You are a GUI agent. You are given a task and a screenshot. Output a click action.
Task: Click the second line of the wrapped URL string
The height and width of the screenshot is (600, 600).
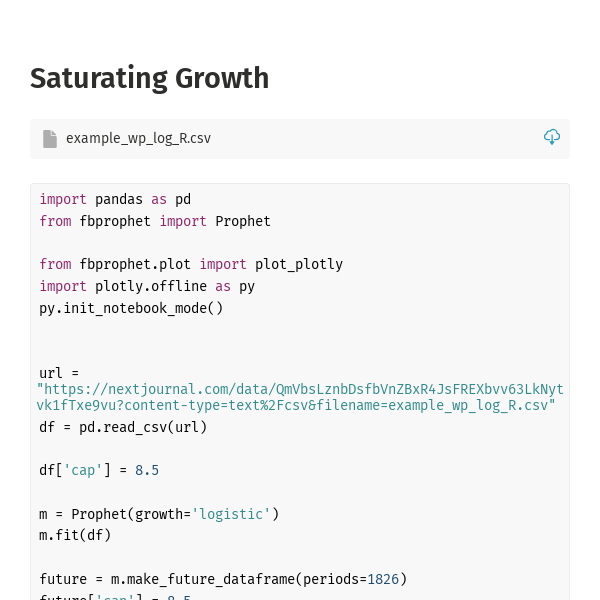(x=296, y=406)
